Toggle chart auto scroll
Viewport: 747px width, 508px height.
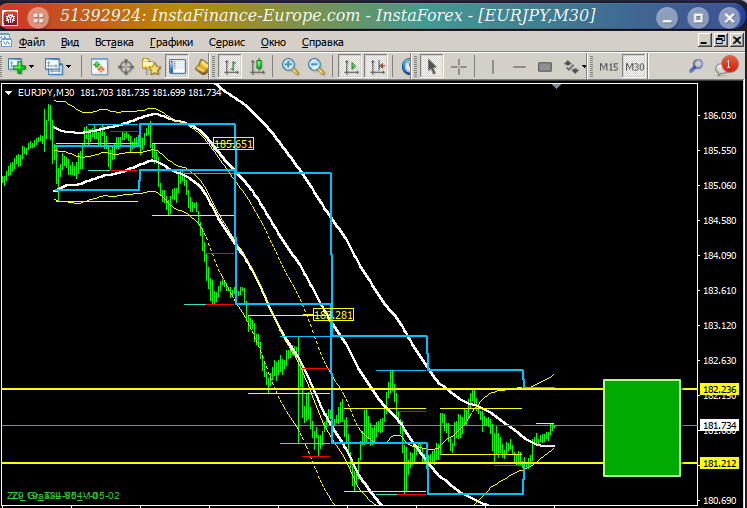tap(351, 66)
